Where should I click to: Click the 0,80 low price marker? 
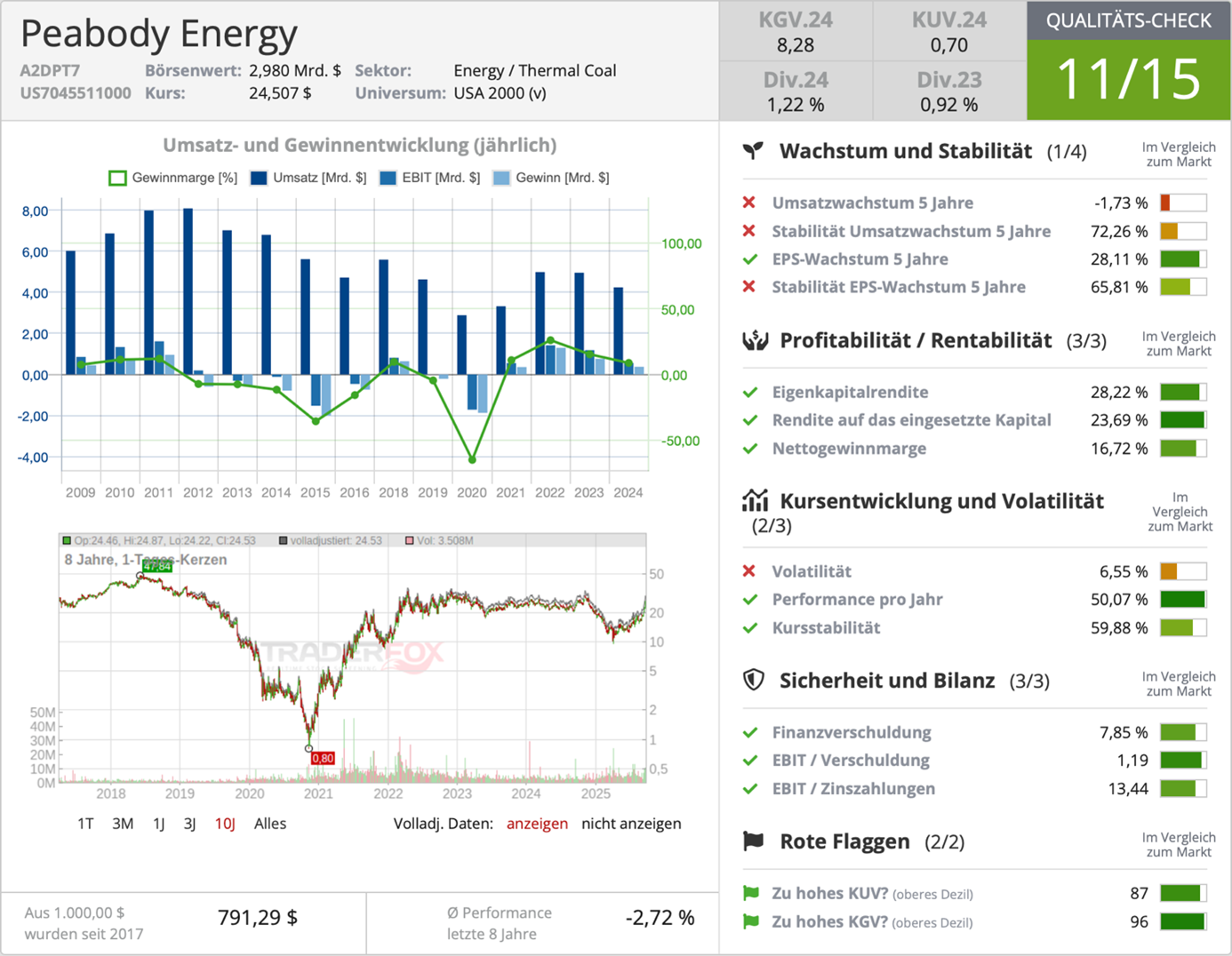pyautogui.click(x=323, y=758)
